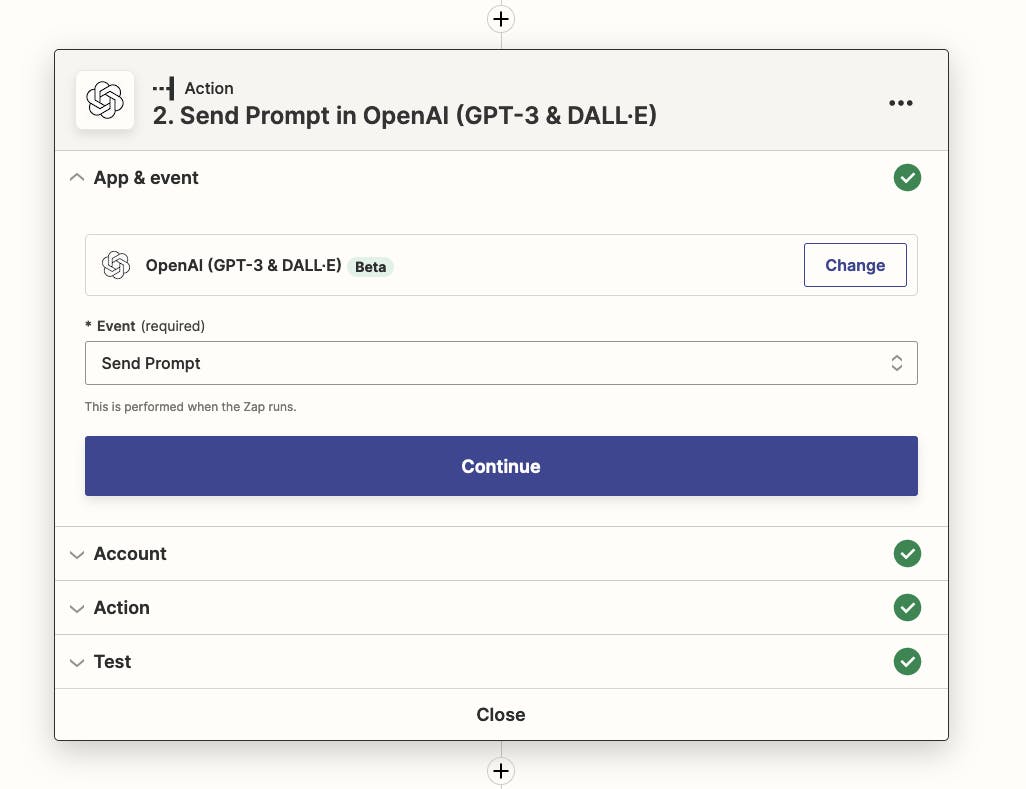Click the Continue button

(x=501, y=466)
